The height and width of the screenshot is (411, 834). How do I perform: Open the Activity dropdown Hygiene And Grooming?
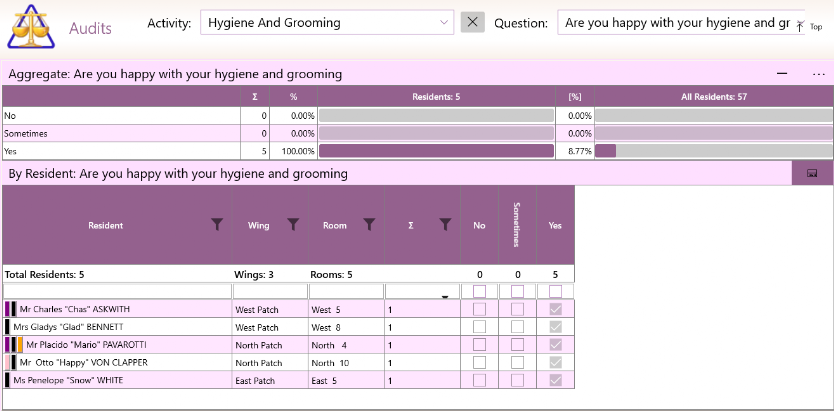327,23
